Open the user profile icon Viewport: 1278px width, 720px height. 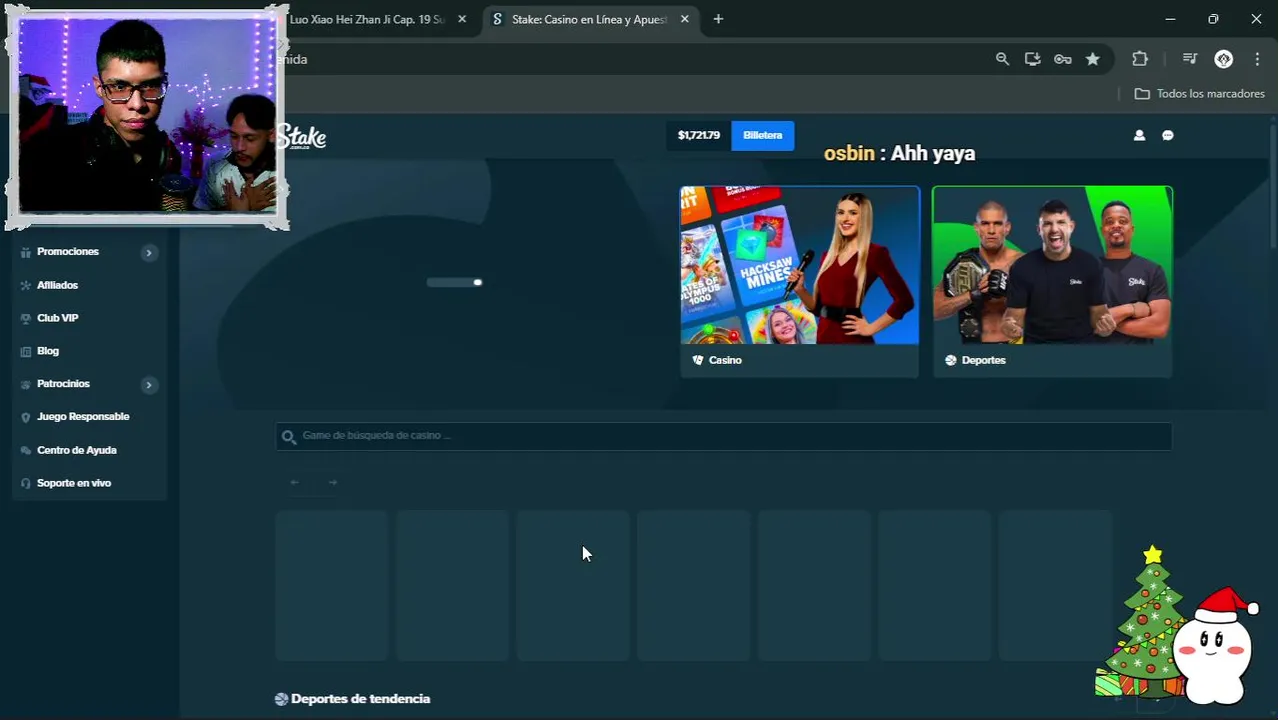[x=1139, y=135]
